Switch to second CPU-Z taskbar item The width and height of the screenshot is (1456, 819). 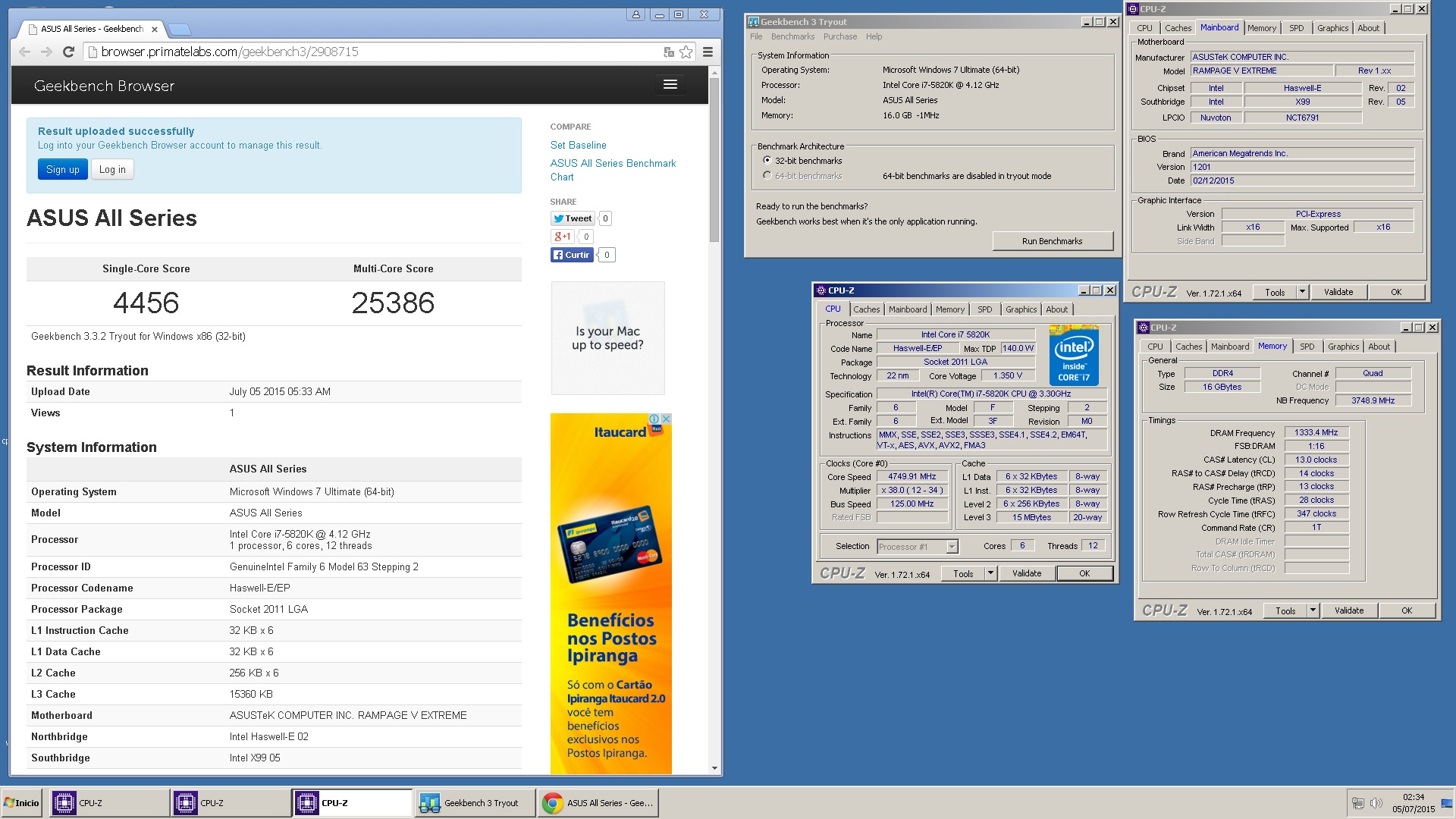point(231,803)
